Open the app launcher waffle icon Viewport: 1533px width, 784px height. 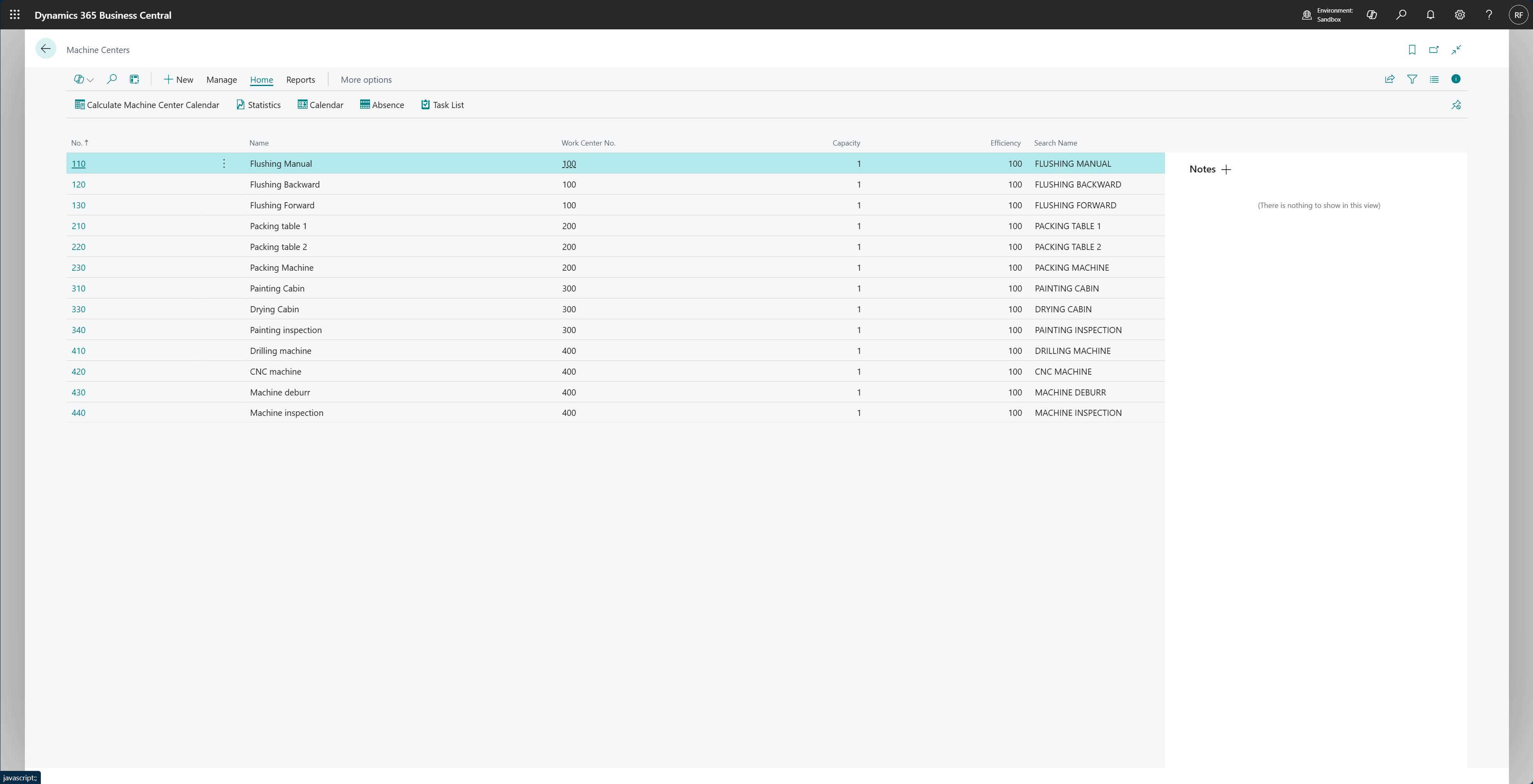point(15,15)
